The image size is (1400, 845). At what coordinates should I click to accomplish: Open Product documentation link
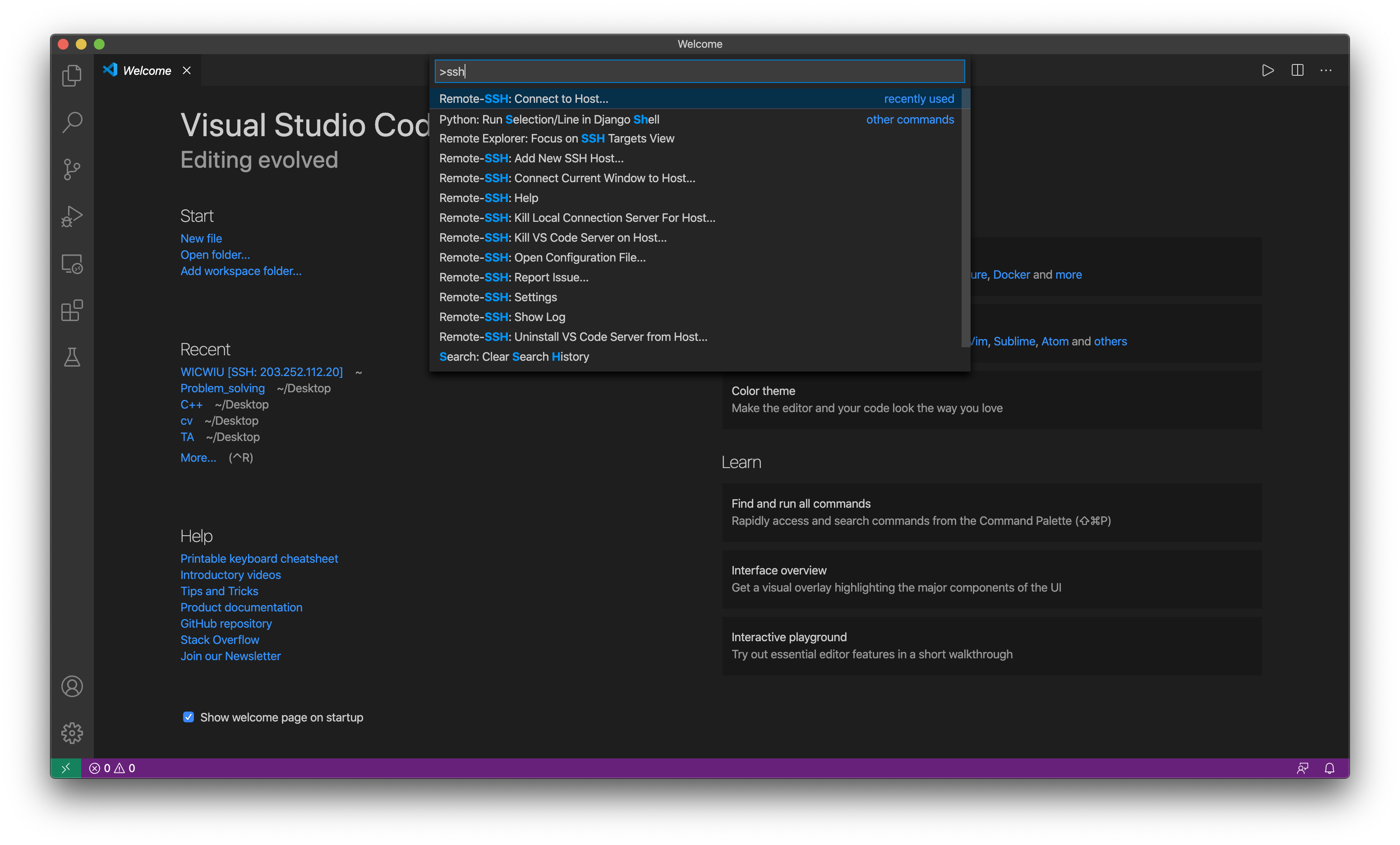coord(241,608)
